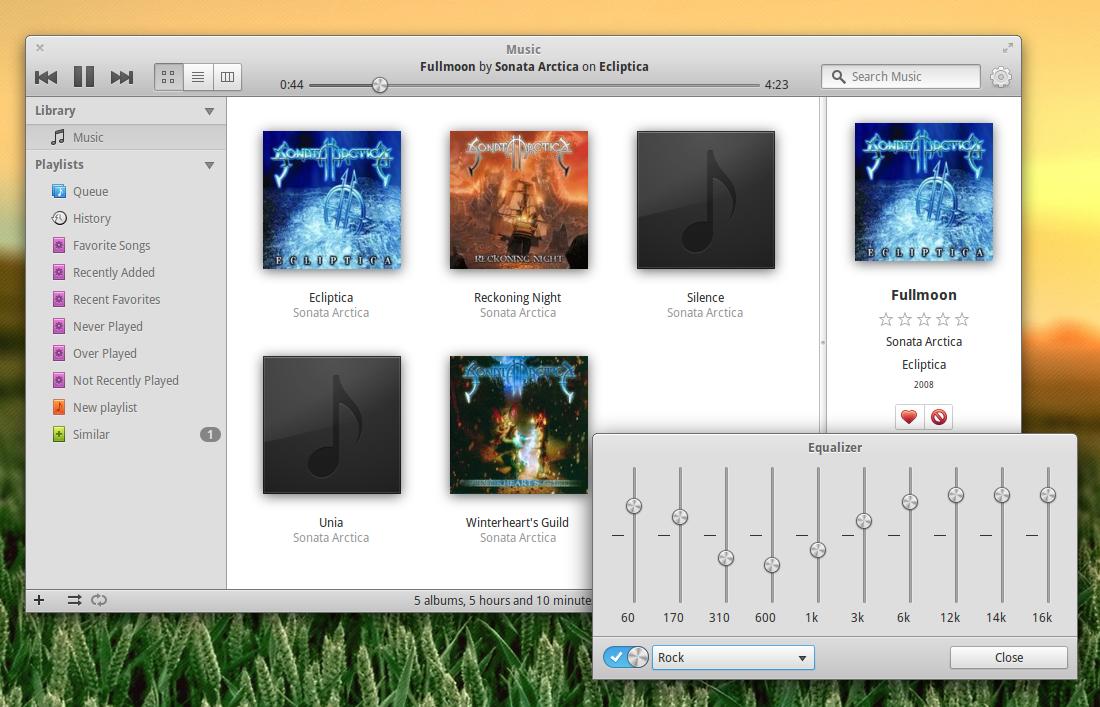The height and width of the screenshot is (707, 1100).
Task: Toggle the equalizer on/off switch
Action: click(626, 657)
